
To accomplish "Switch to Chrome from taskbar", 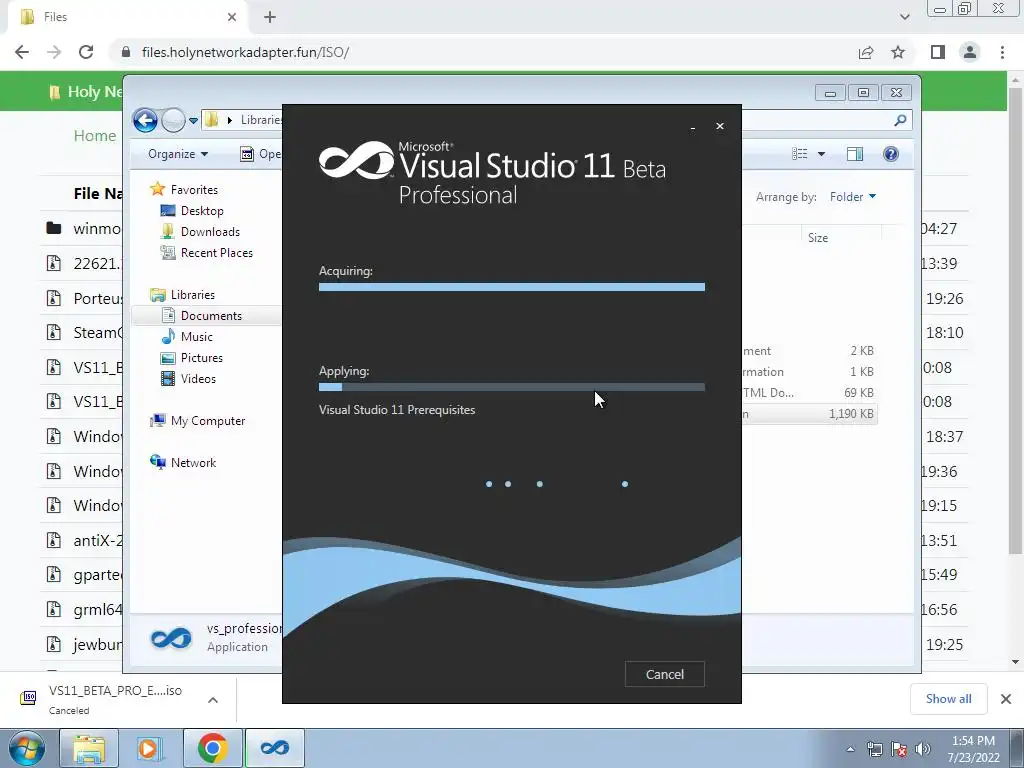I will click(x=212, y=748).
